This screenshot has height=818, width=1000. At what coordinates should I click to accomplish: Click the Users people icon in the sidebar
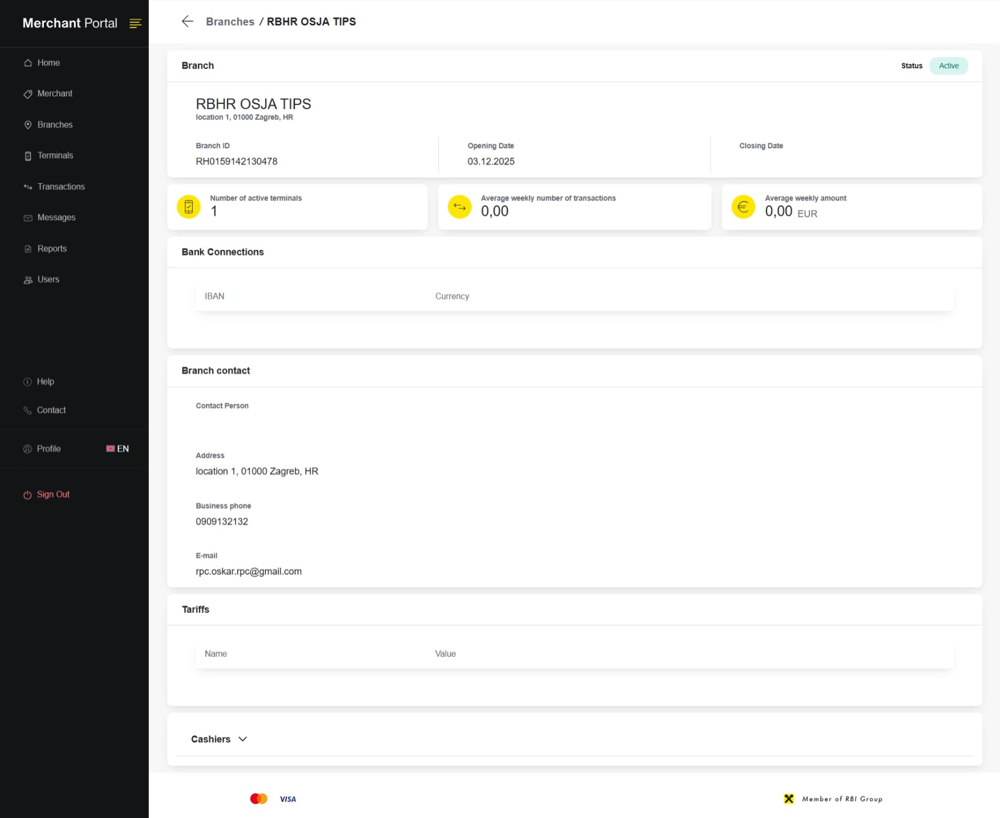click(x=27, y=279)
